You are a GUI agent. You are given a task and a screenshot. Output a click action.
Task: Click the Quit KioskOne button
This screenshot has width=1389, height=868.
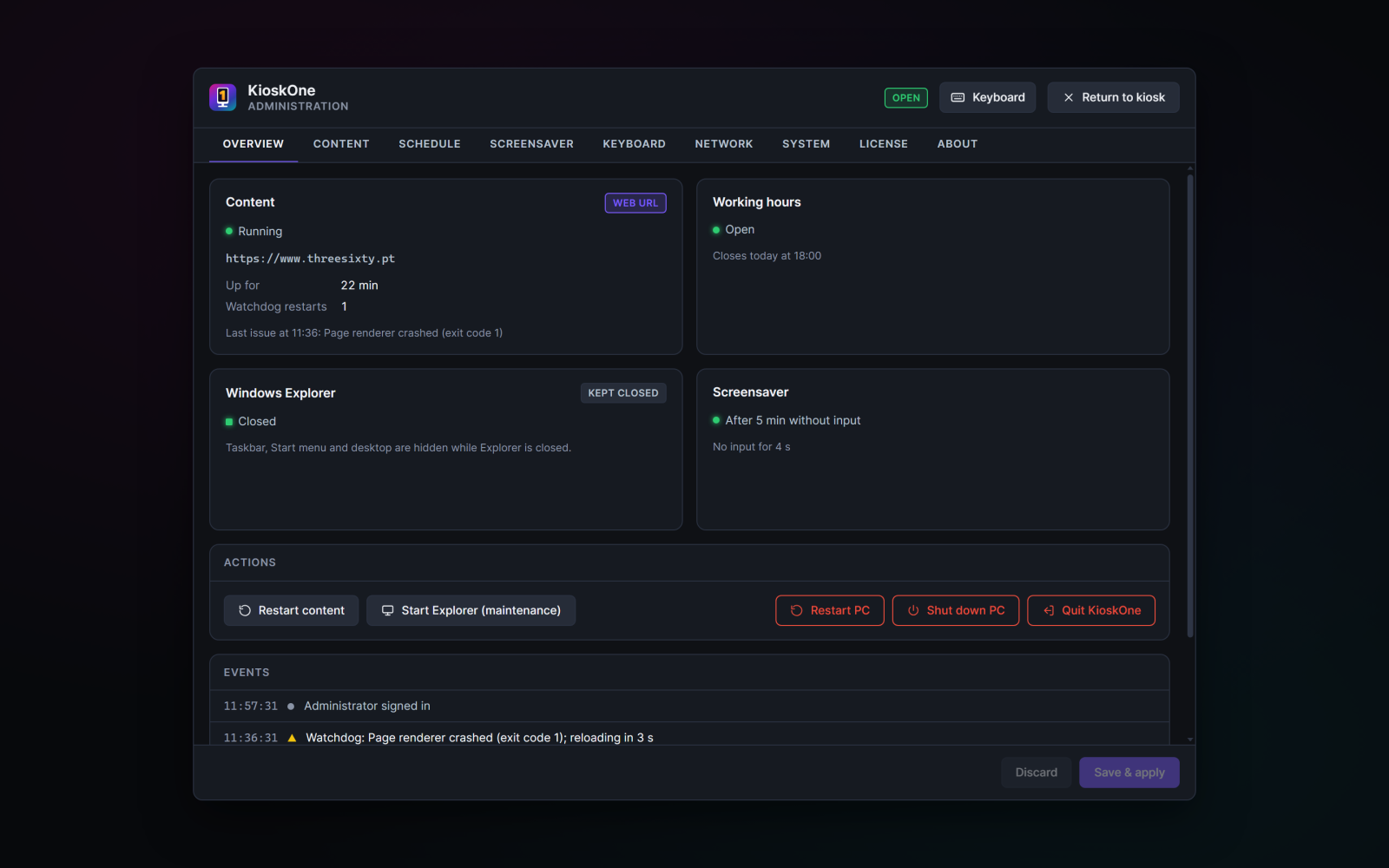click(x=1091, y=610)
